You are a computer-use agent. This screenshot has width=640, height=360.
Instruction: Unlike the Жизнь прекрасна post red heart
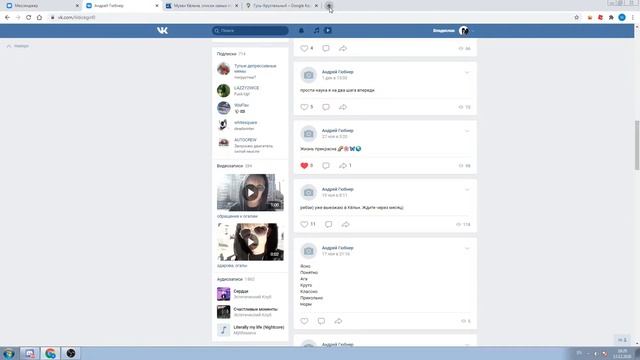pyautogui.click(x=304, y=166)
